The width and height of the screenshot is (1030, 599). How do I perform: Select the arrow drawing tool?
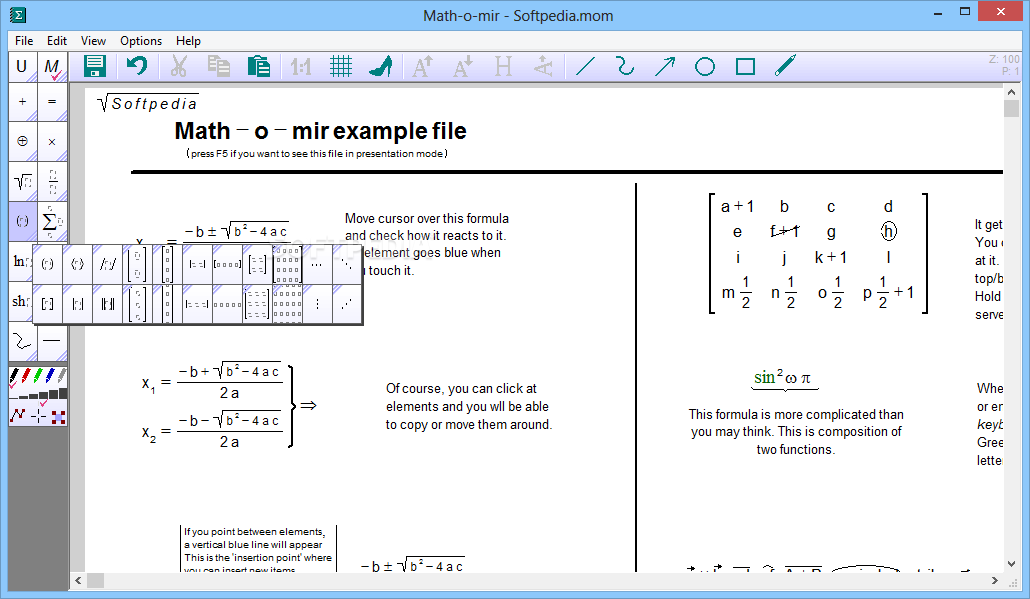[665, 66]
